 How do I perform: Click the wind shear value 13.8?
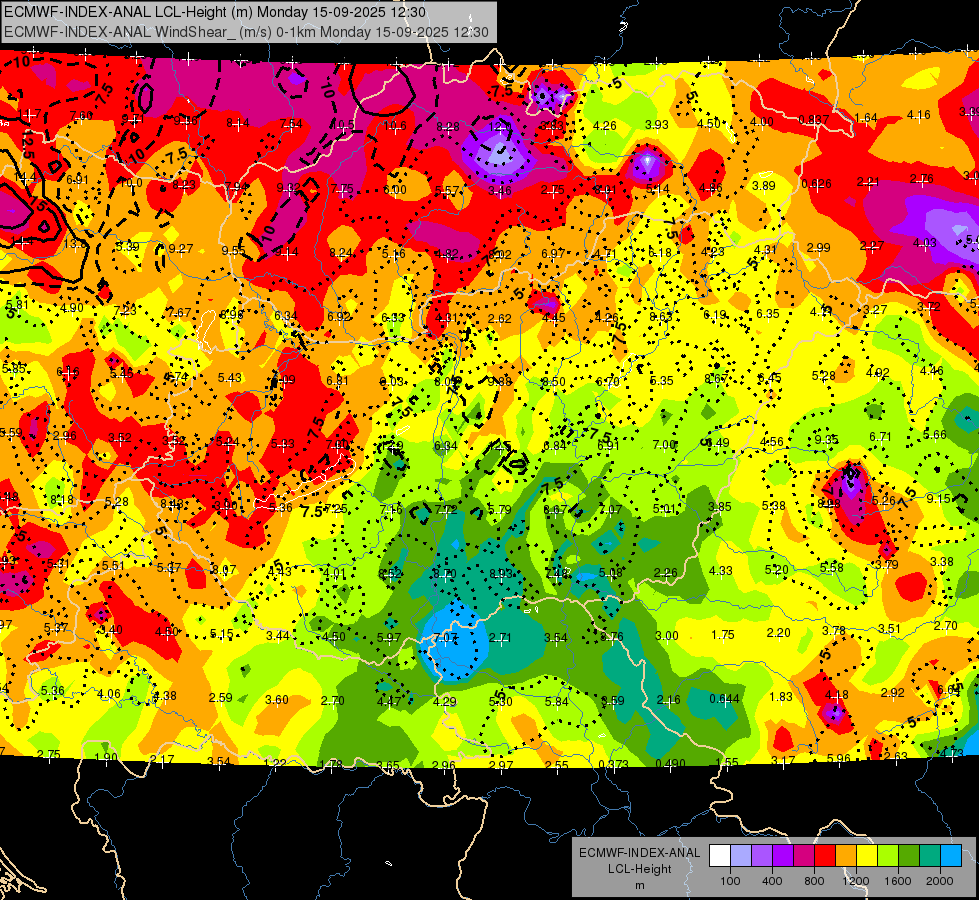[x=74, y=244]
